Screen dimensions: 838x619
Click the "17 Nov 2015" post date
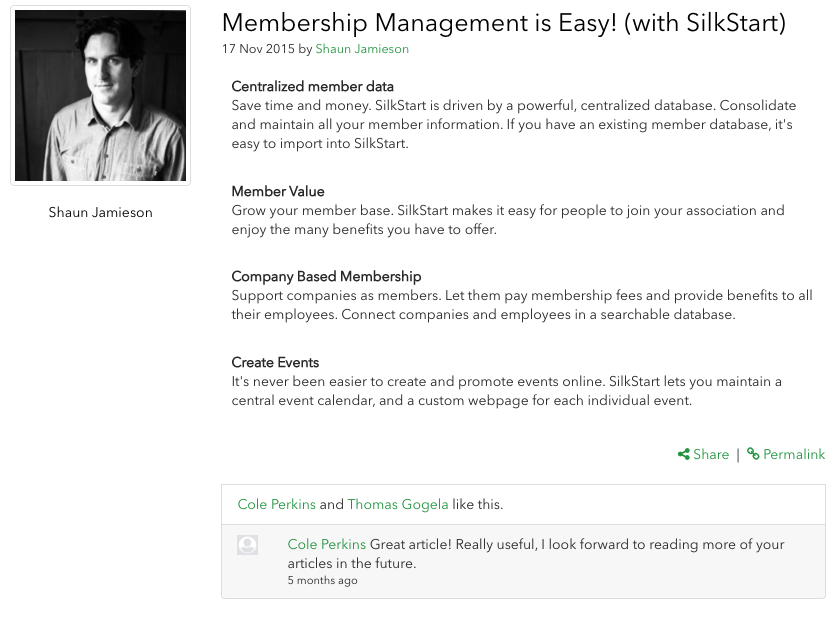coord(257,49)
